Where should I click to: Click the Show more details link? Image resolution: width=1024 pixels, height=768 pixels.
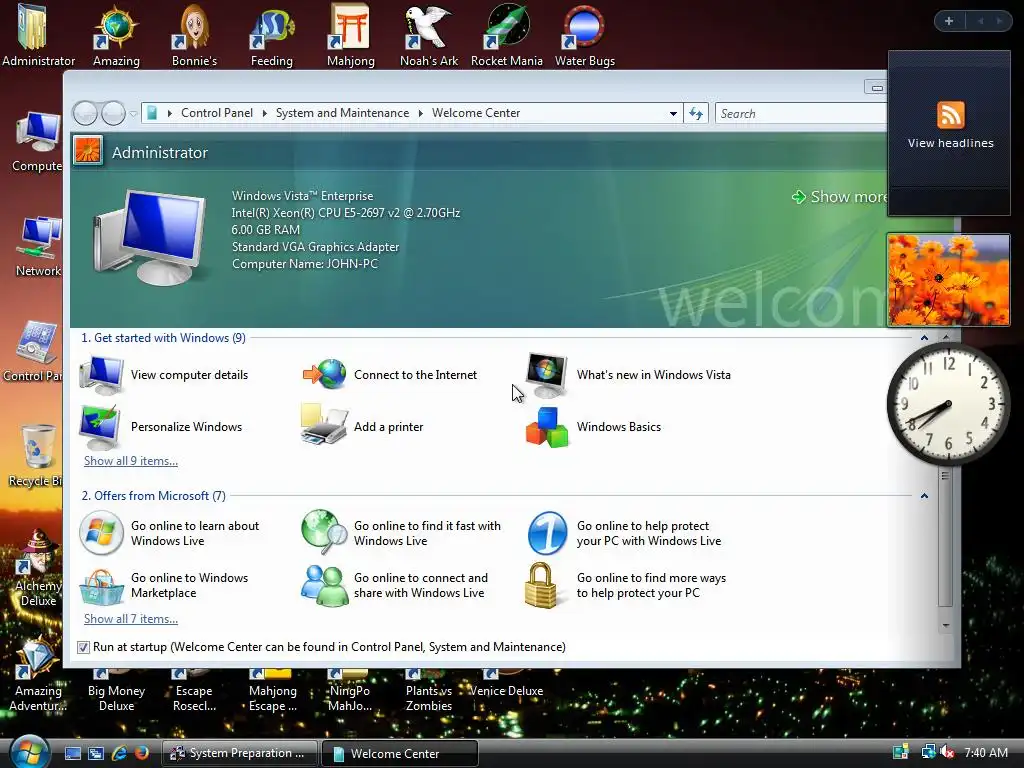coord(840,197)
